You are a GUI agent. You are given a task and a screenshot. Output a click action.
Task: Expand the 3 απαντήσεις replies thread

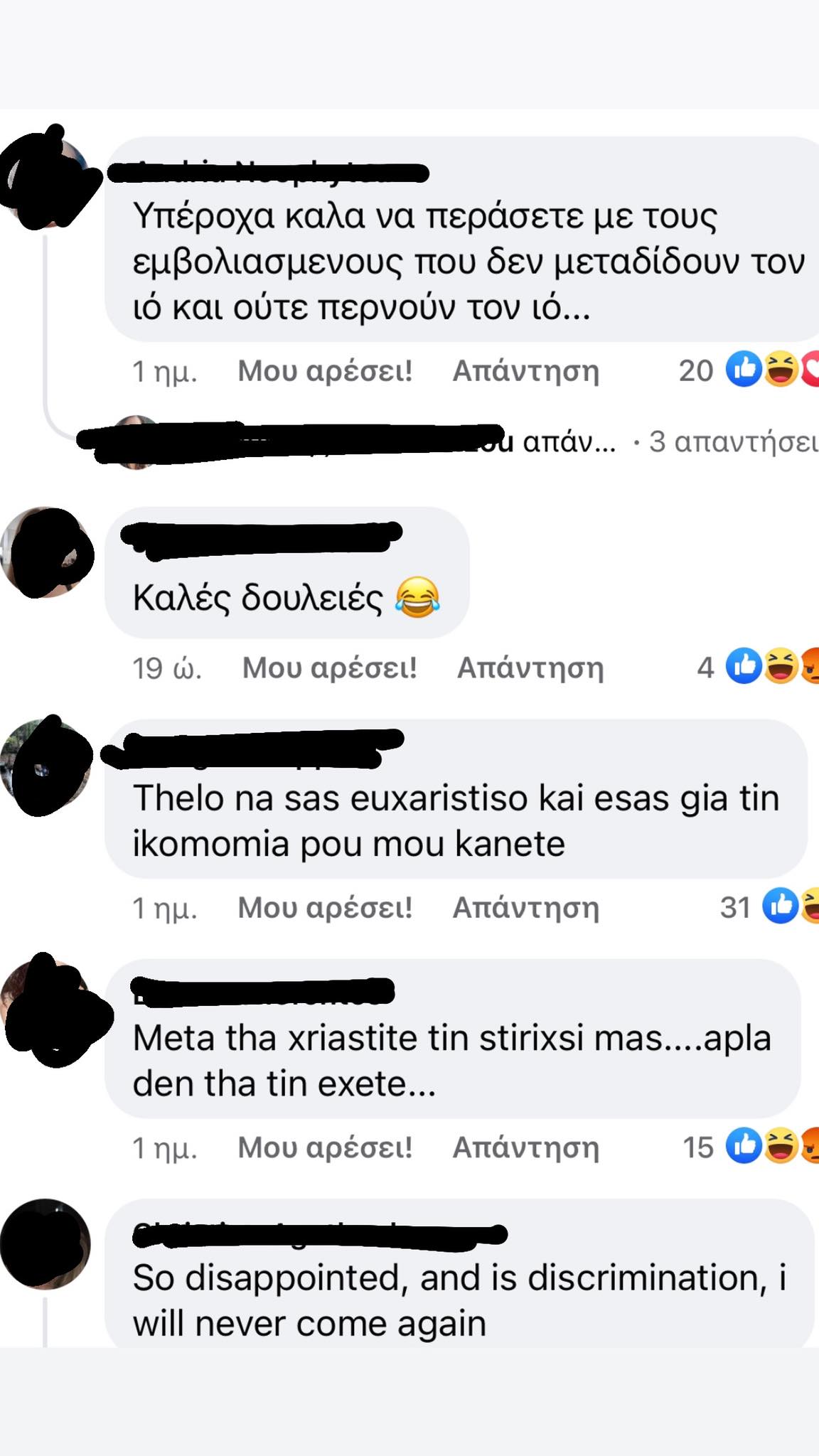point(733,441)
